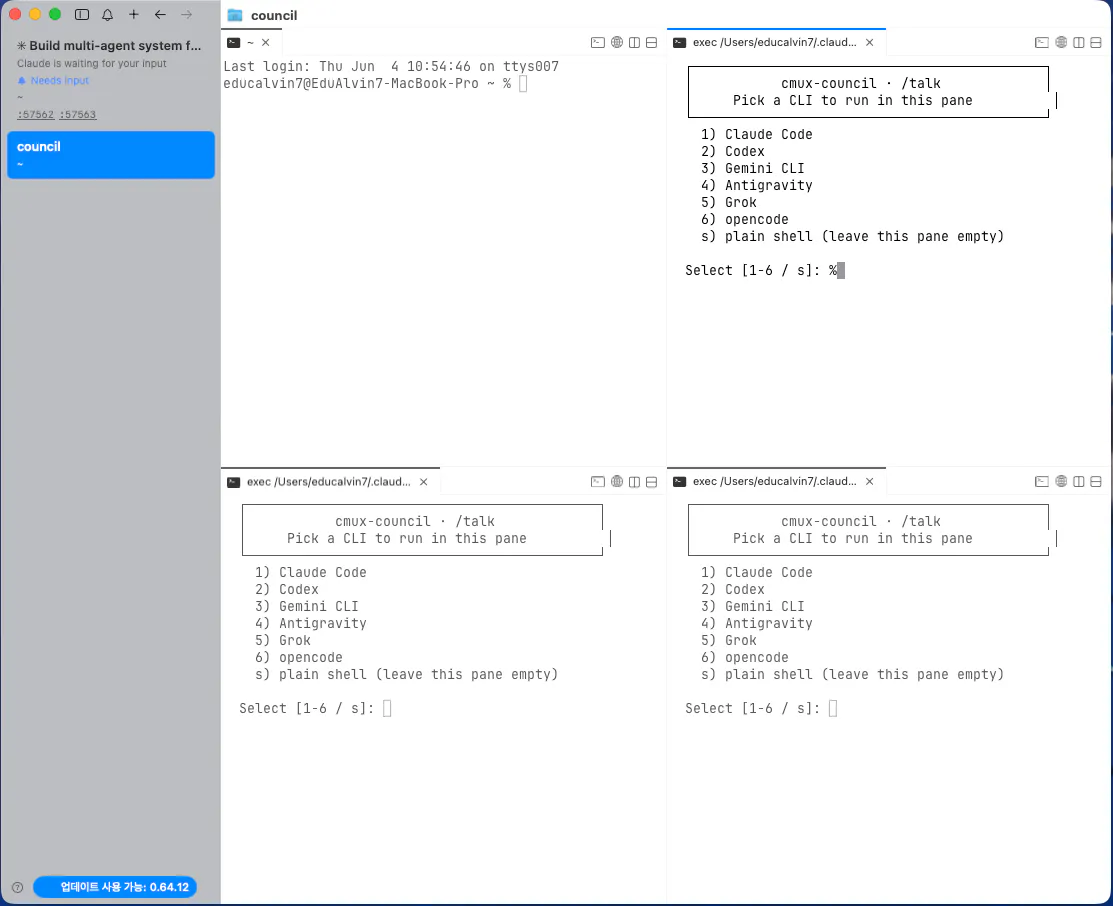
Task: Open the browser globe icon in top-right pane
Action: coord(1061,43)
